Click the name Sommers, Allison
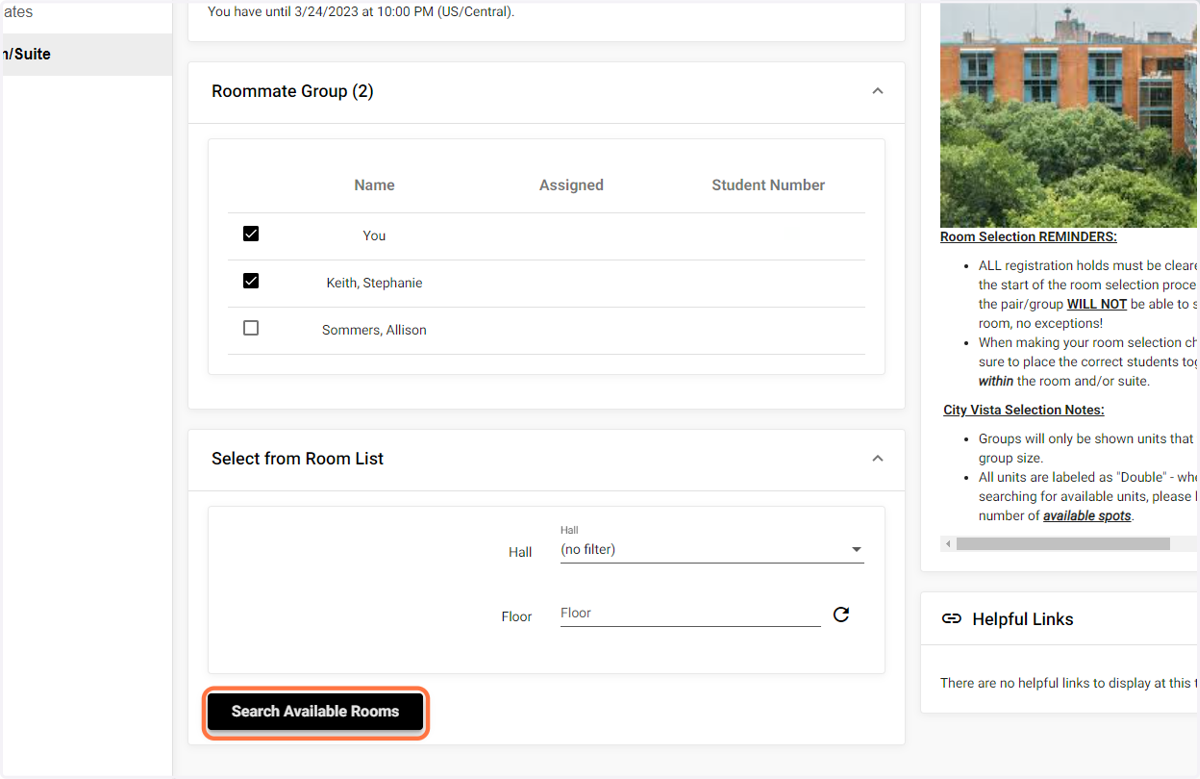The image size is (1200, 779). pyautogui.click(x=374, y=330)
